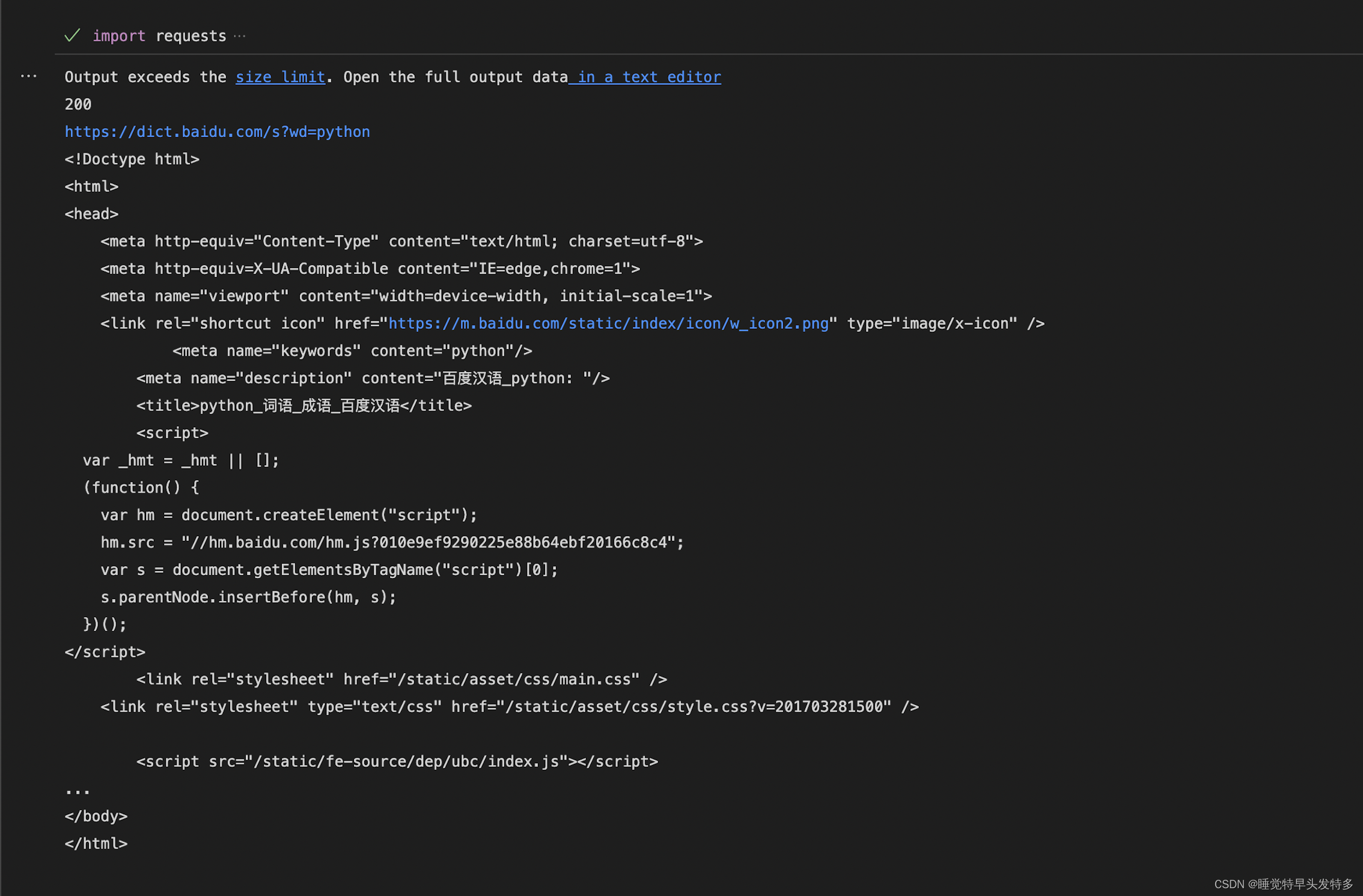Click the (function() { line
Screen dimensions: 1363x896
(141, 487)
